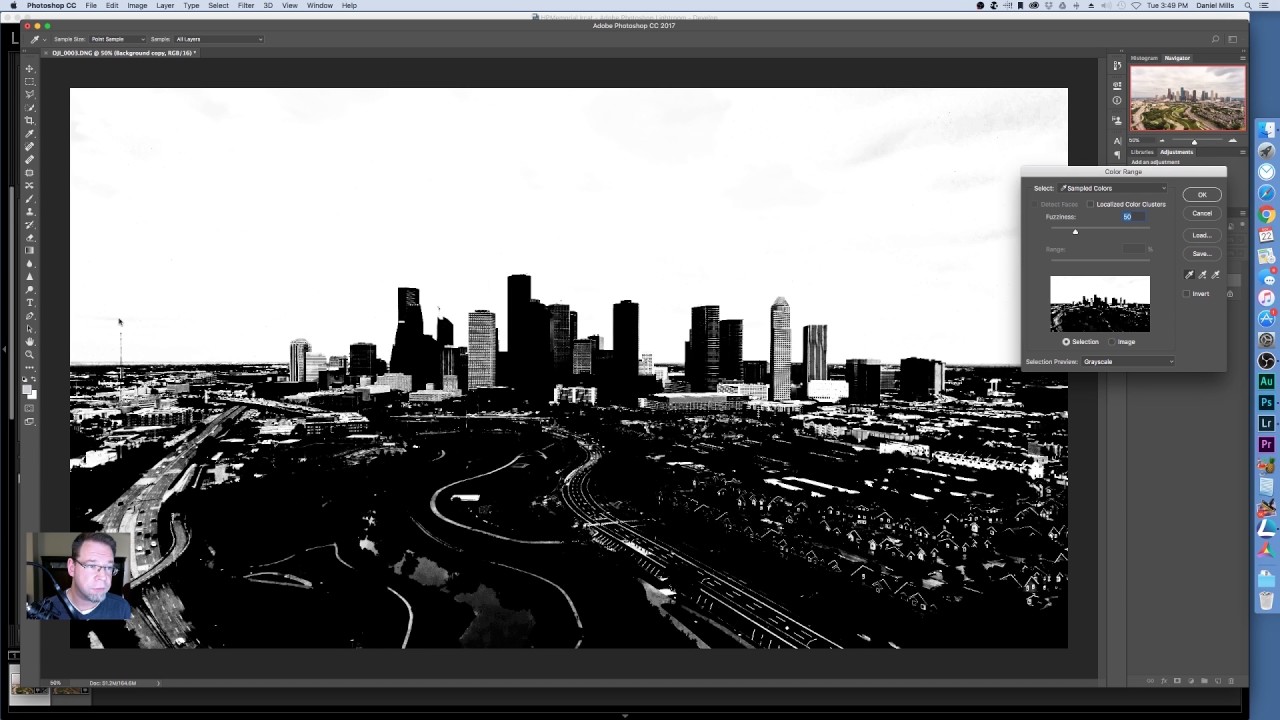
Task: Open the Select menu
Action: pos(218,6)
